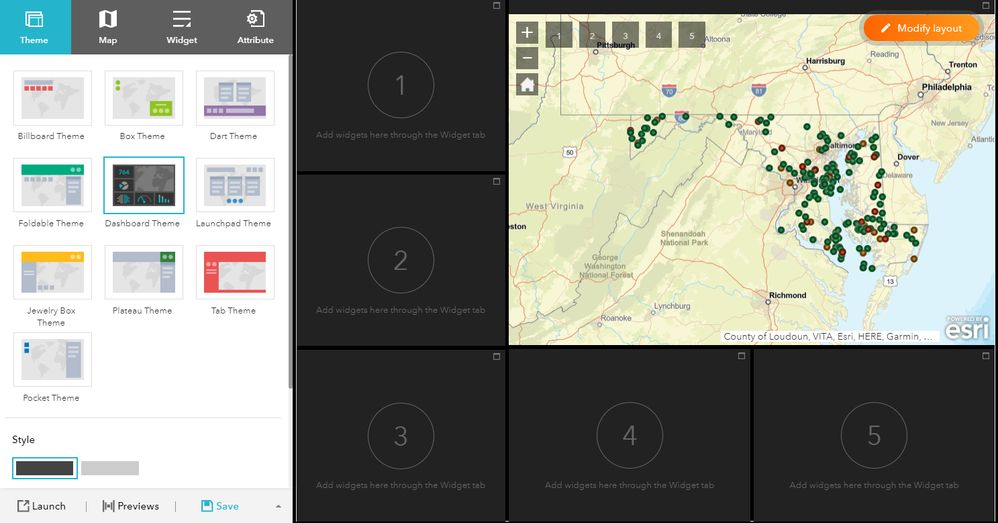998x523 pixels.
Task: Select the light gray style swatch
Action: point(110,468)
